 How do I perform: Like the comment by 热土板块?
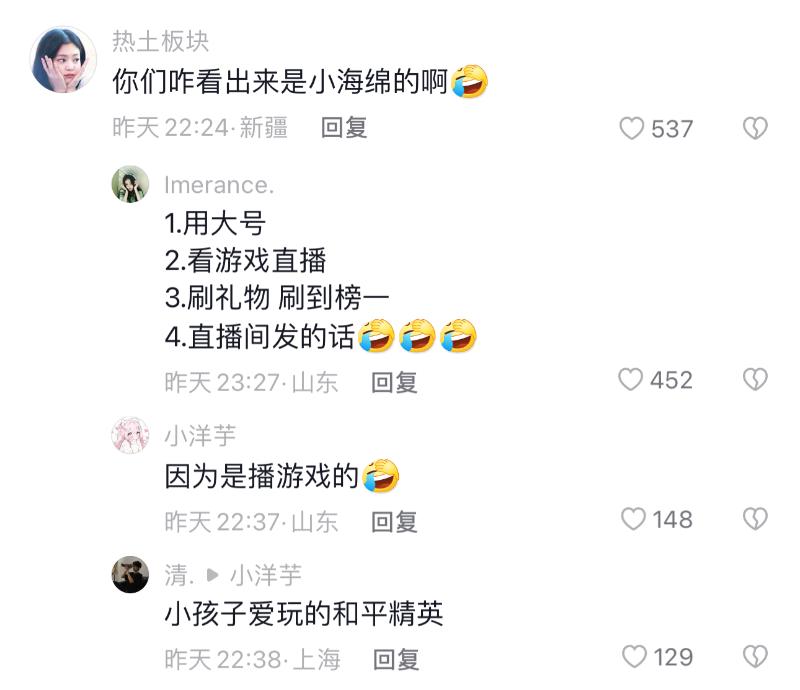point(632,128)
